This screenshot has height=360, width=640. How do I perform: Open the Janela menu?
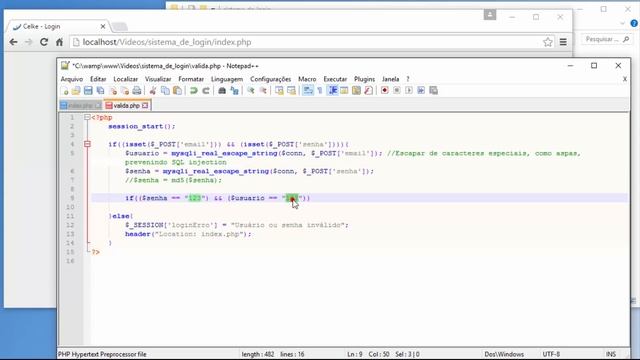(x=390, y=79)
